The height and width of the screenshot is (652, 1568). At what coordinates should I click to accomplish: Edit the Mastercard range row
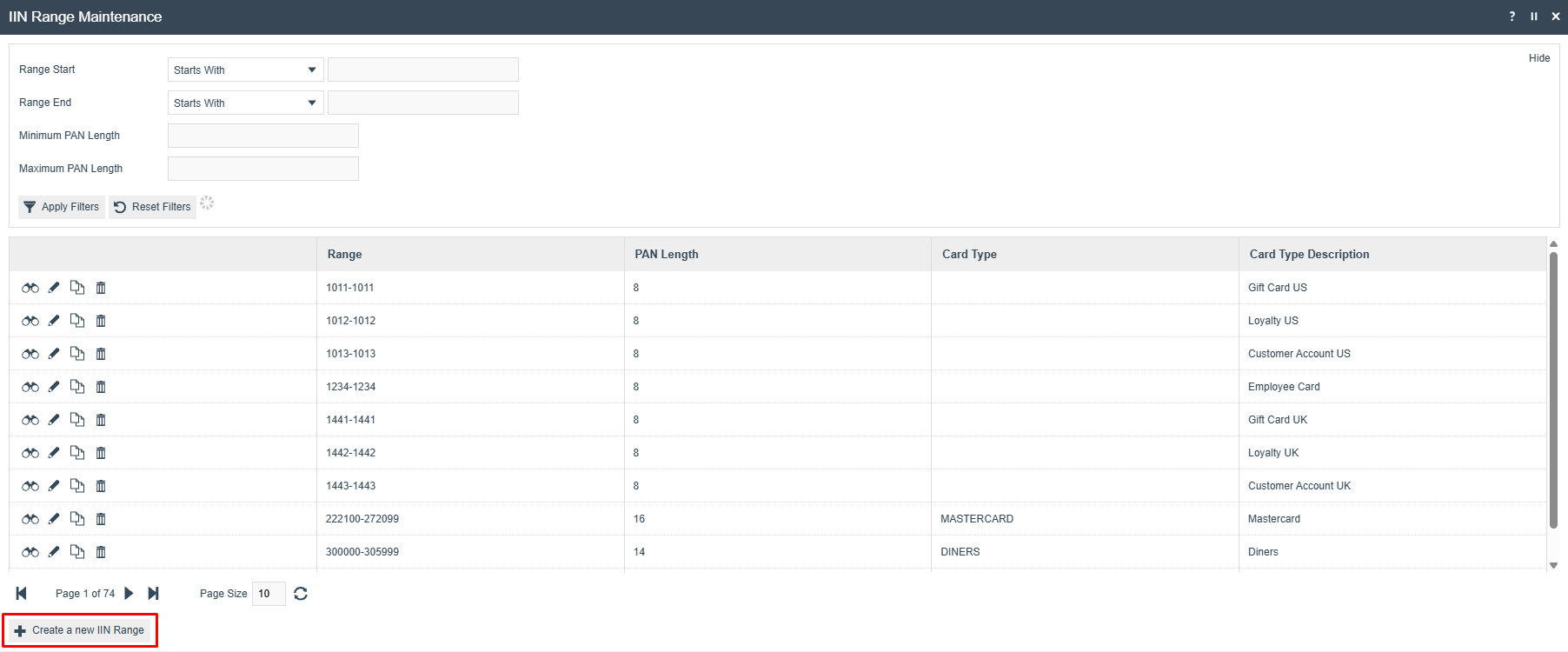(x=54, y=519)
